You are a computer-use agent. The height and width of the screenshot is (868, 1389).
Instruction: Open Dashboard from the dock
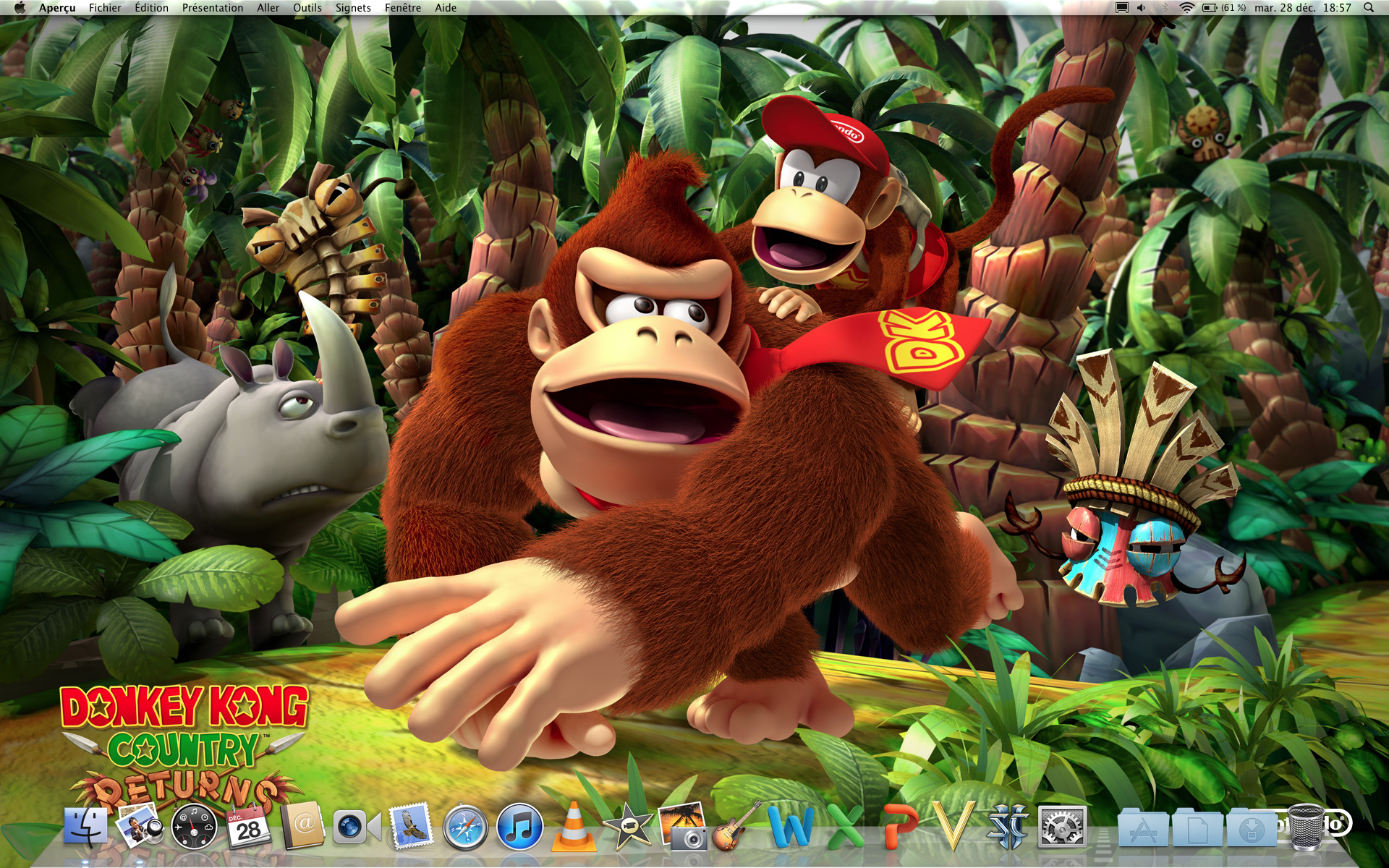point(194,827)
